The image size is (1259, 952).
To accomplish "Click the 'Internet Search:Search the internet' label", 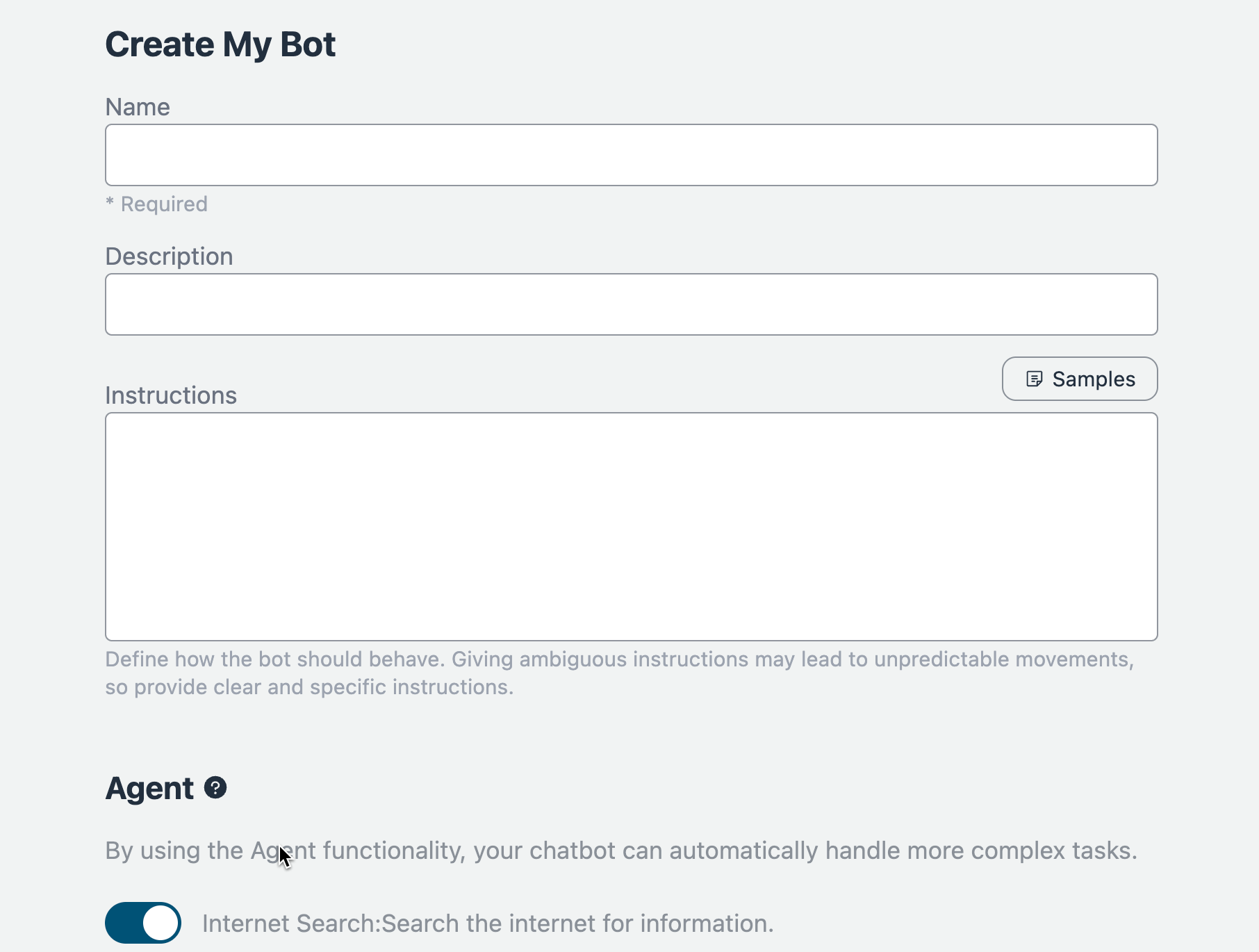I will pyautogui.click(x=488, y=924).
